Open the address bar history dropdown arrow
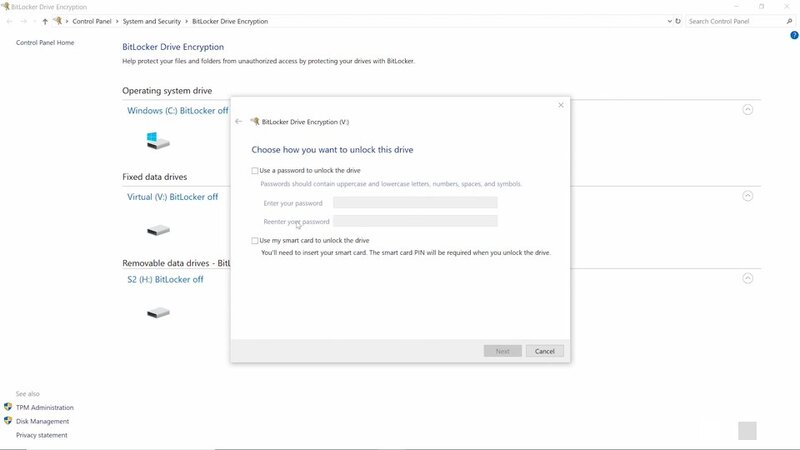Screen dimensions: 800x450 pyautogui.click(x=666, y=21)
